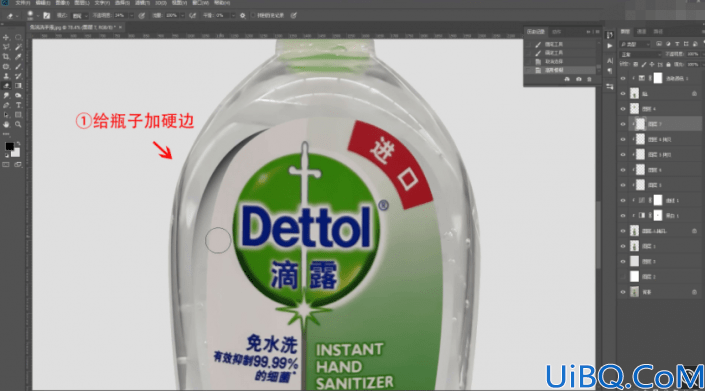
Task: Open the 文件 File menu
Action: click(x=22, y=3)
